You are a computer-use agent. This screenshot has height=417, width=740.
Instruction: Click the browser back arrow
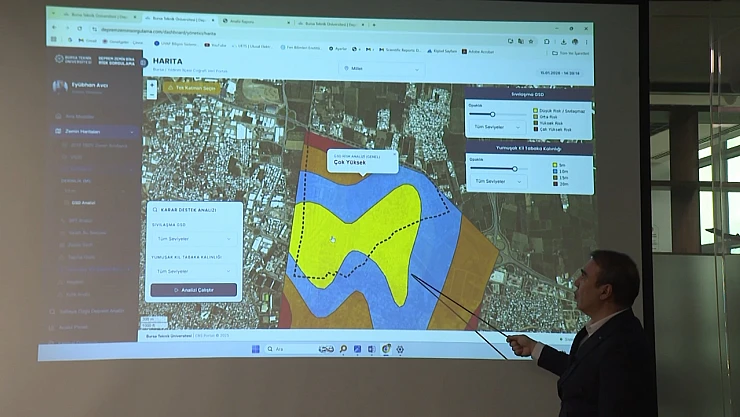point(52,28)
